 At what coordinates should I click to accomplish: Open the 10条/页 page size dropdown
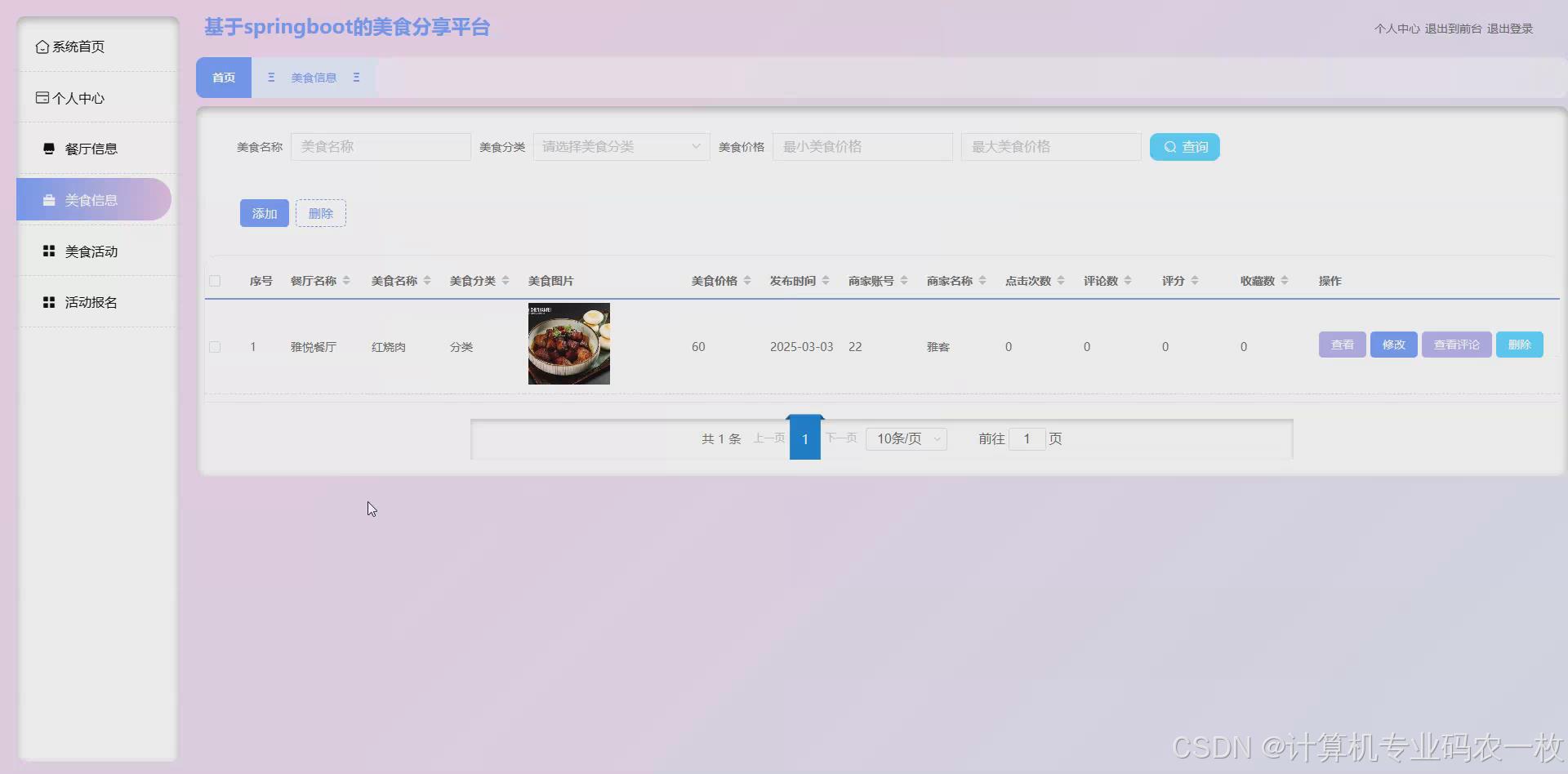(x=905, y=438)
